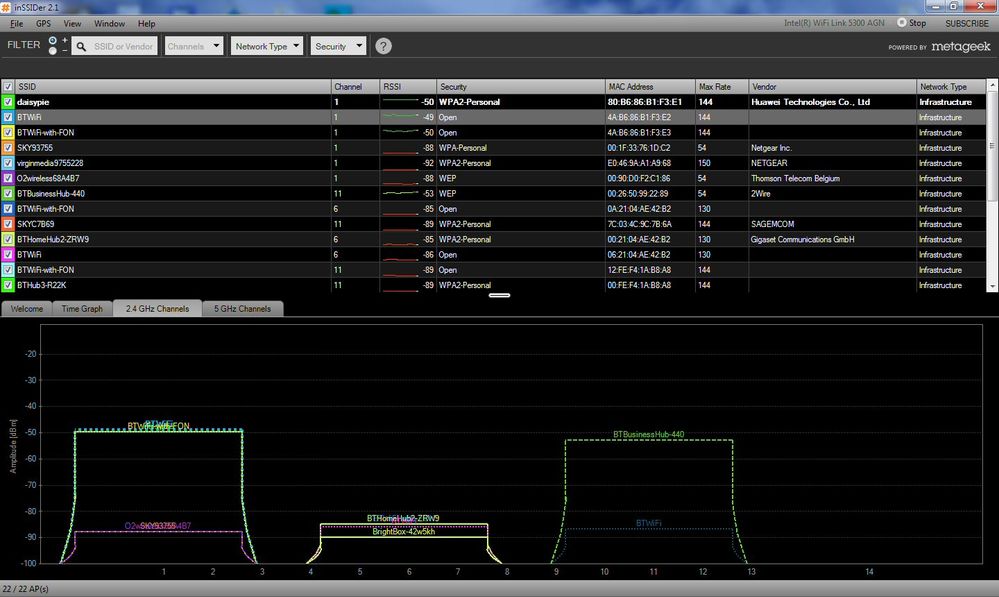
Task: Open the Help menu
Action: pyautogui.click(x=147, y=24)
